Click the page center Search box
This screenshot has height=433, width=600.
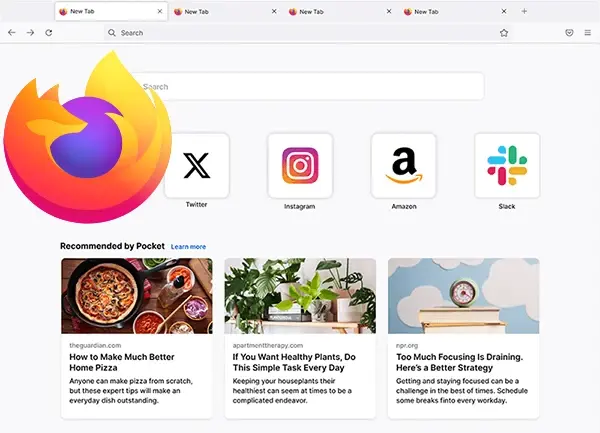308,86
